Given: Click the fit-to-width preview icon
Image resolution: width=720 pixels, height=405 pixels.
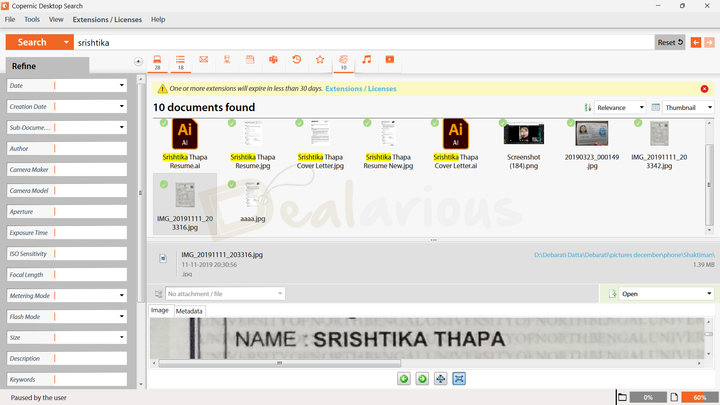Looking at the screenshot, I should click(x=441, y=379).
